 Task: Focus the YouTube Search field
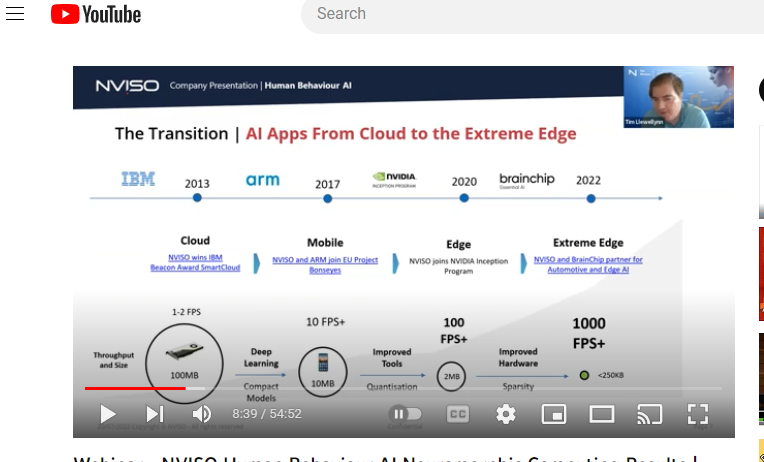pos(533,14)
